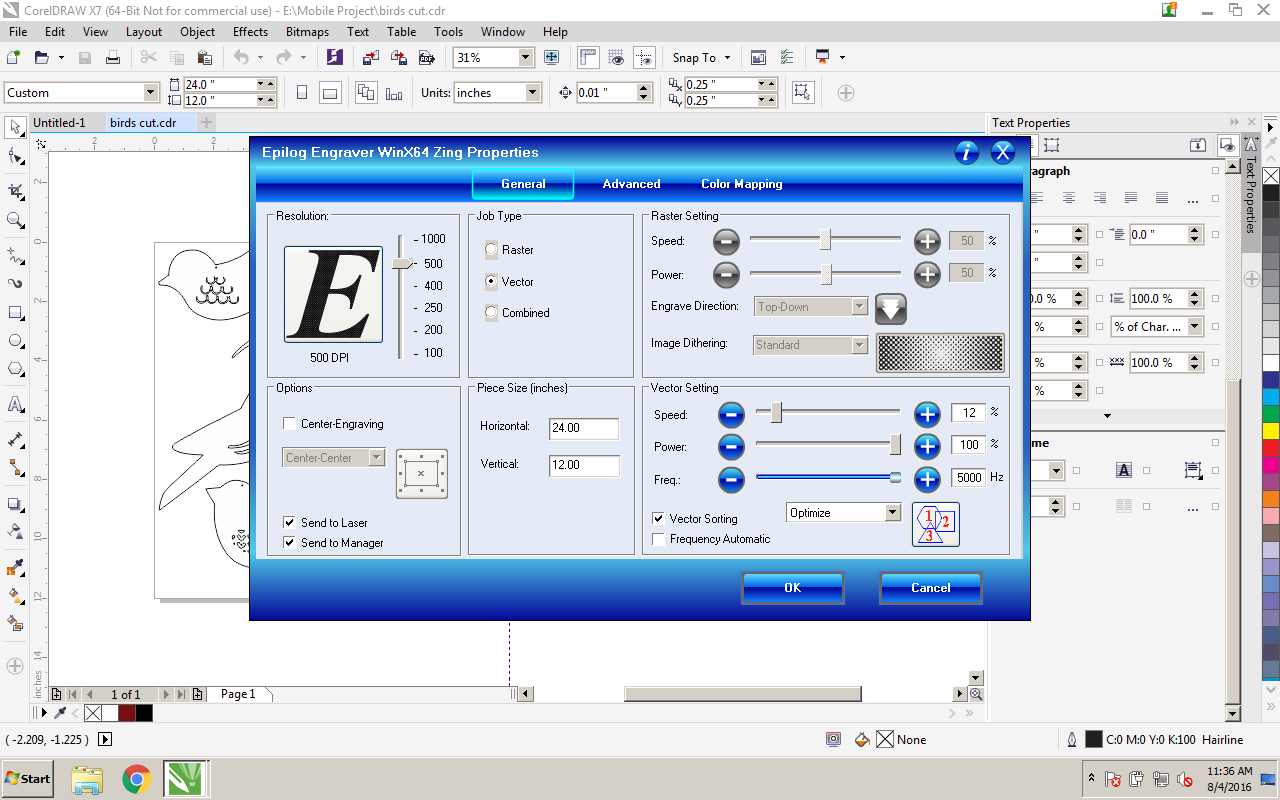Select the Freehand tool in toolbox
This screenshot has height=800, width=1280.
click(x=15, y=254)
